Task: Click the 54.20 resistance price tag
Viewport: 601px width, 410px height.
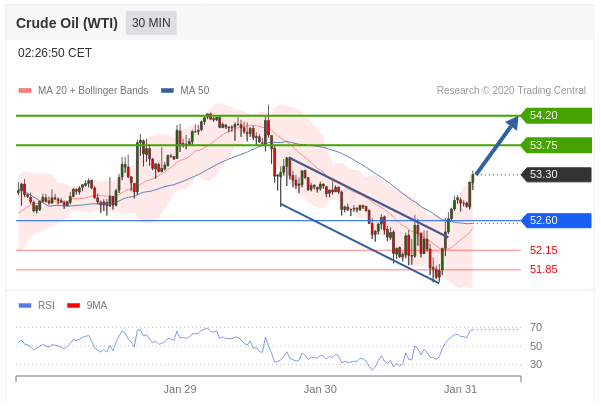Action: point(556,115)
